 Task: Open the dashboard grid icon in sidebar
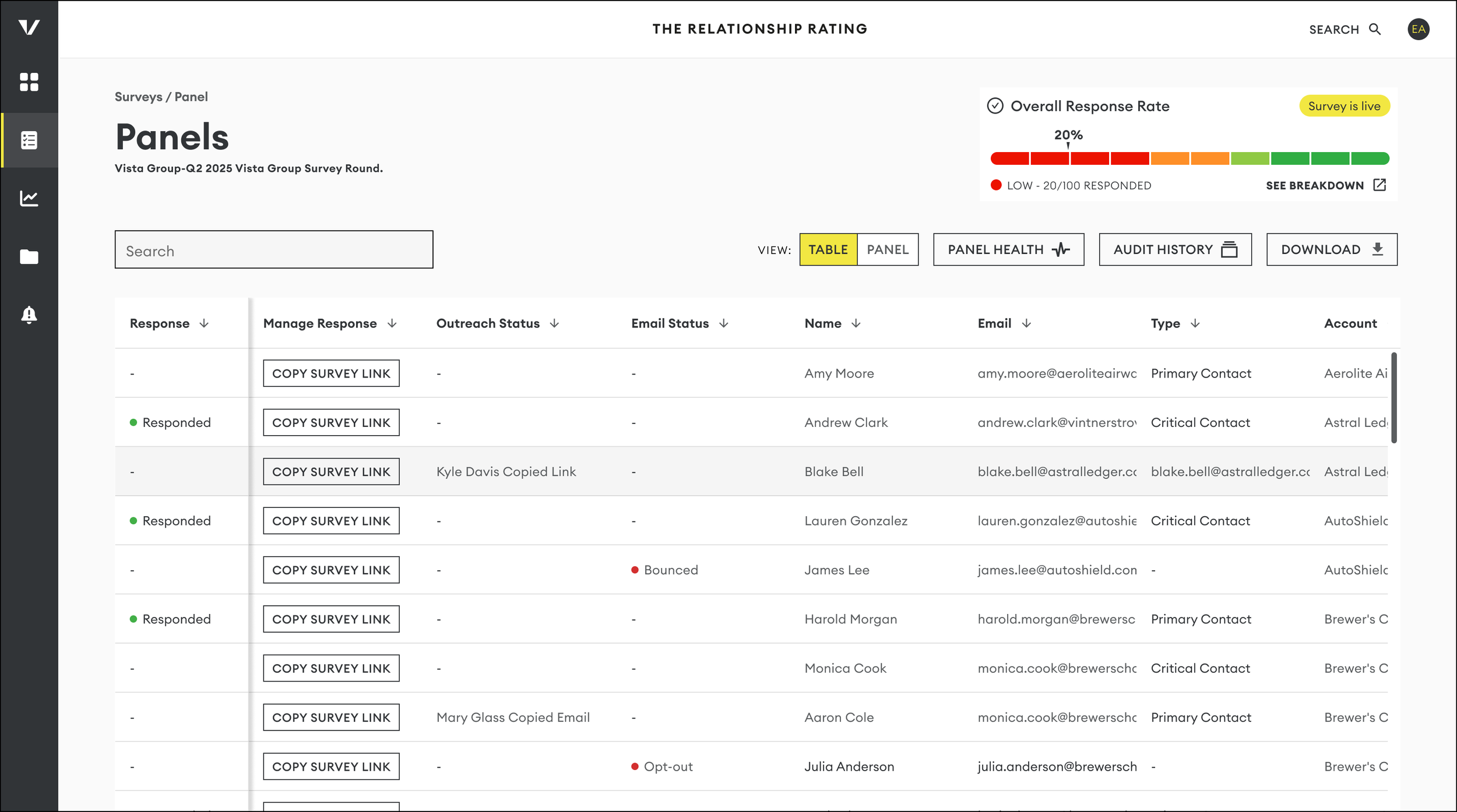[29, 82]
